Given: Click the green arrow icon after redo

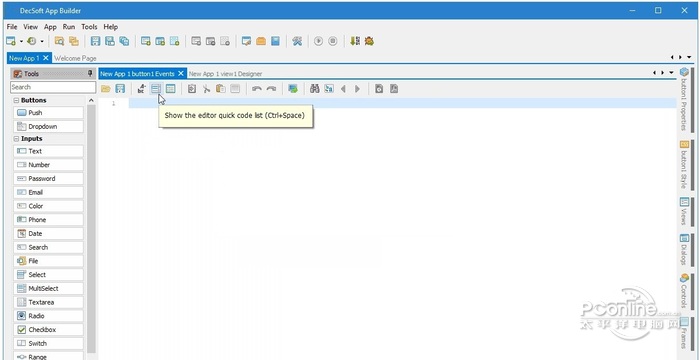Looking at the screenshot, I should click(x=293, y=89).
